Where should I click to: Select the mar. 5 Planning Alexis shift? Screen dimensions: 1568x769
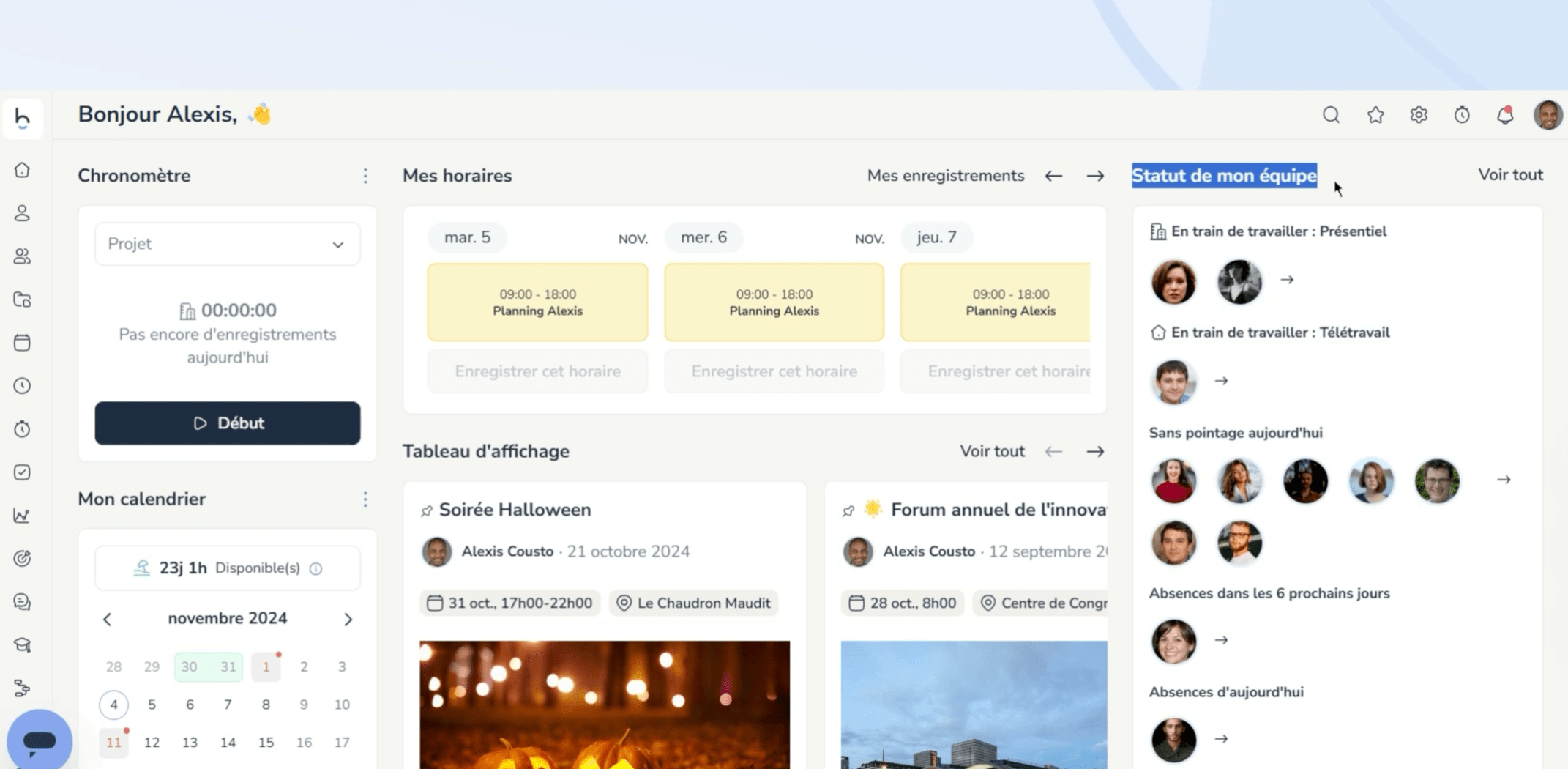click(x=537, y=302)
